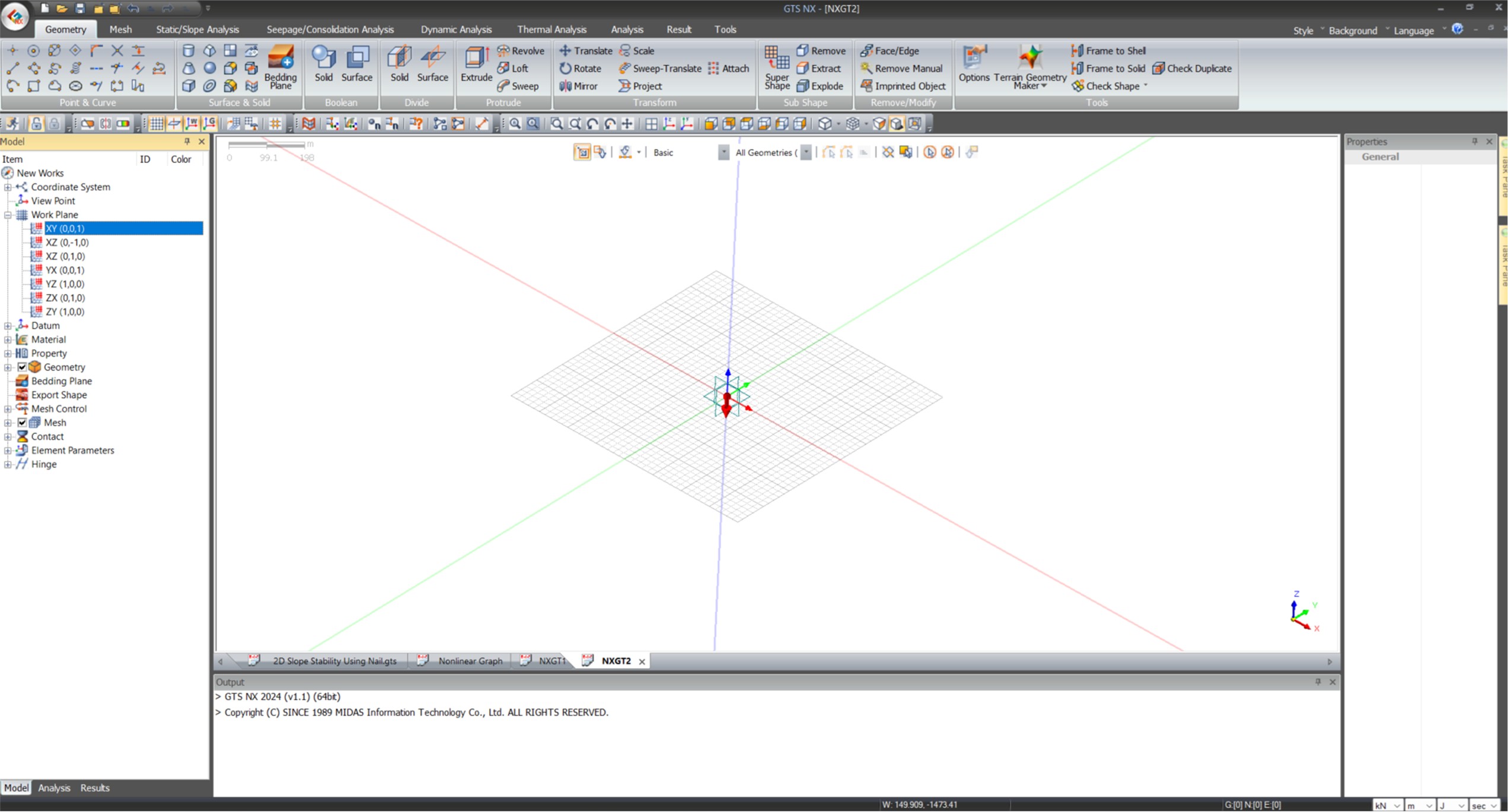The height and width of the screenshot is (812, 1508).
Task: Expand the Material tree node
Action: pyautogui.click(x=8, y=340)
